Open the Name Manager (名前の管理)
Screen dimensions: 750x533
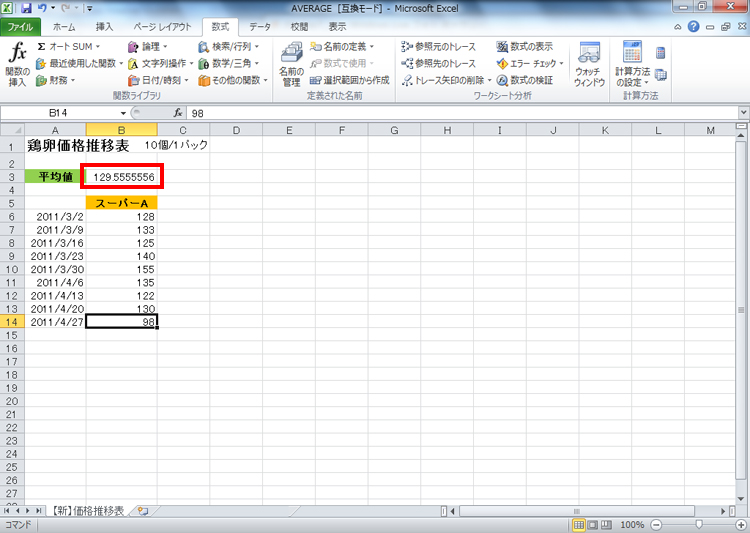[x=291, y=65]
